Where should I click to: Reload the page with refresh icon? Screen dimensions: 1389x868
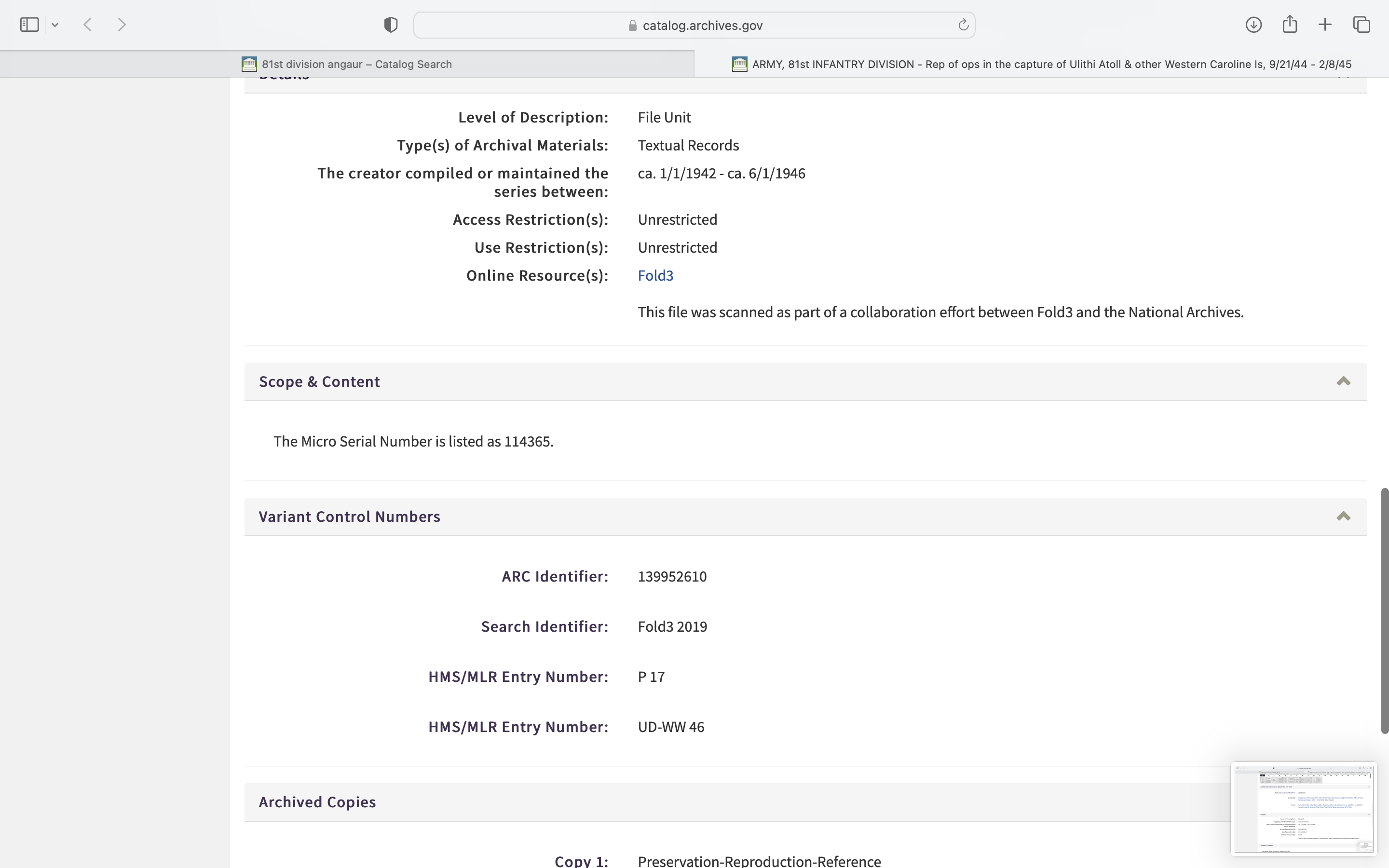click(963, 25)
